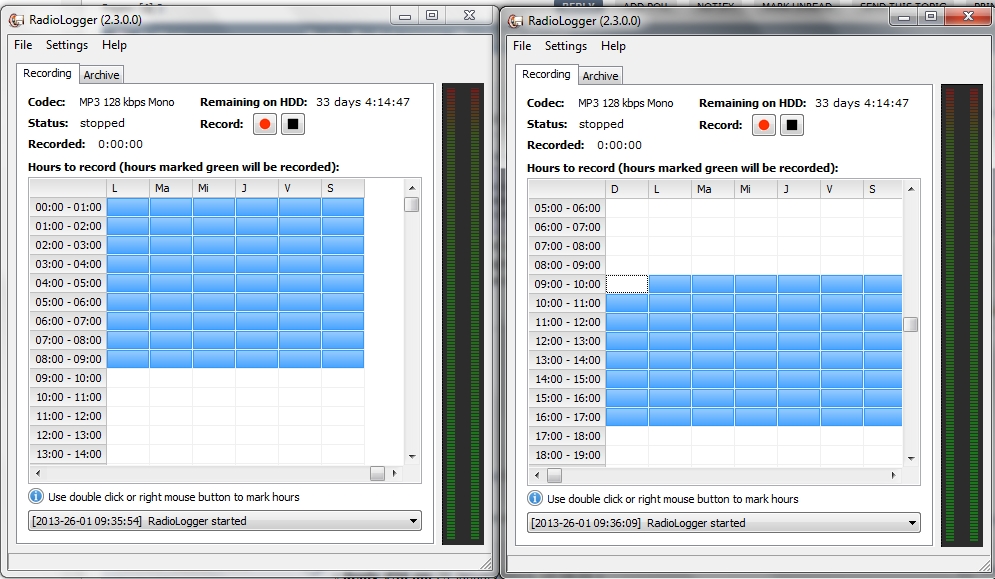The width and height of the screenshot is (995, 579).
Task: Expand the log dropdown in right window
Action: pos(912,523)
